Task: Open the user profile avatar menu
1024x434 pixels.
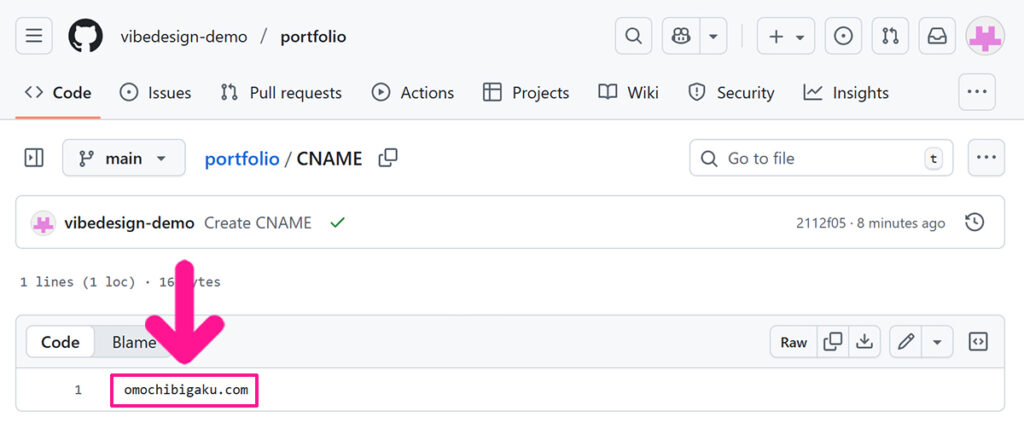Action: click(x=985, y=37)
